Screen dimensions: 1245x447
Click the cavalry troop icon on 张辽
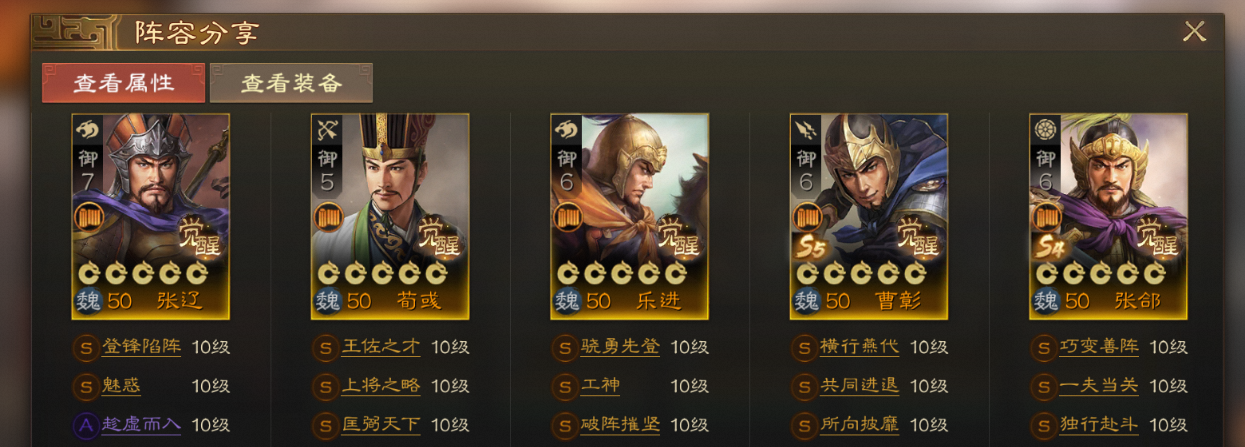pos(86,130)
